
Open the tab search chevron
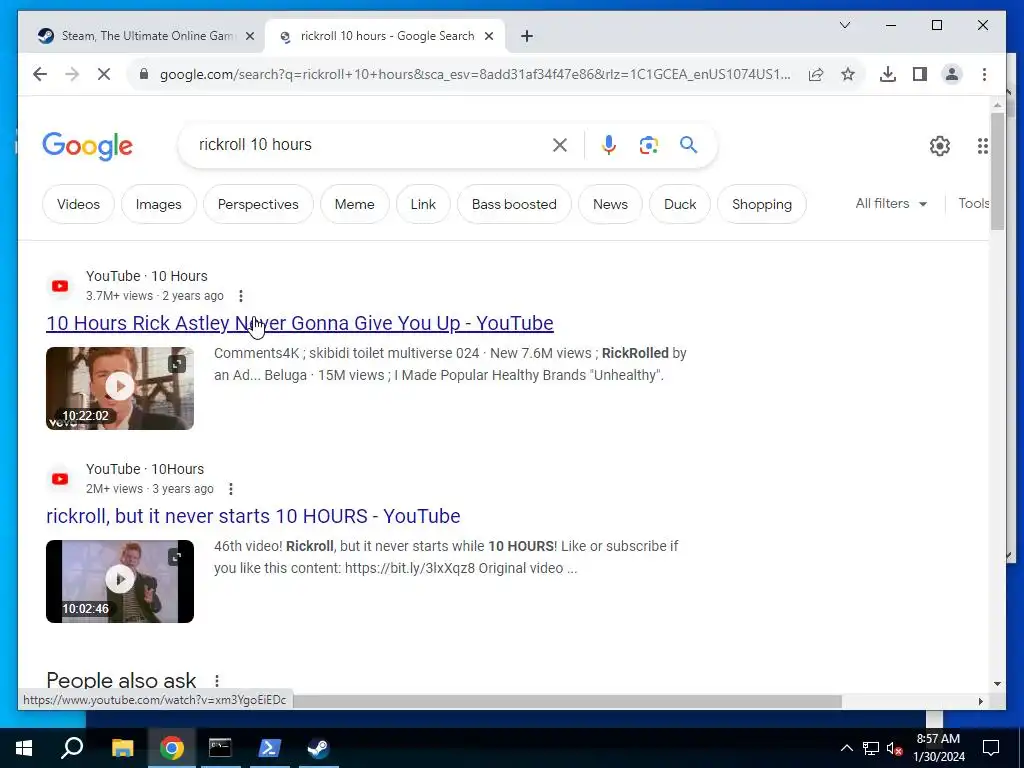[844, 25]
